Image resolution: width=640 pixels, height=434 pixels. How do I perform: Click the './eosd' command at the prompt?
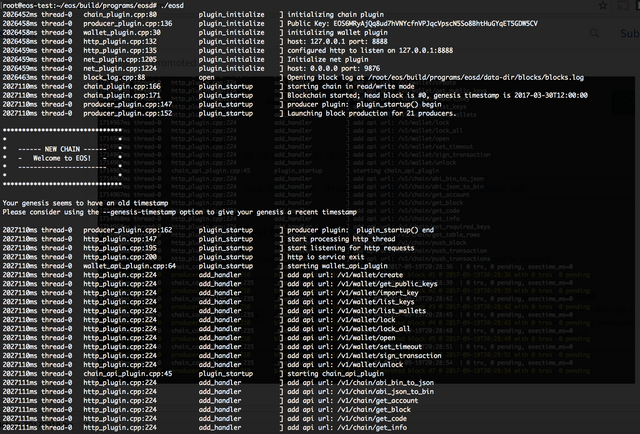tap(171, 5)
